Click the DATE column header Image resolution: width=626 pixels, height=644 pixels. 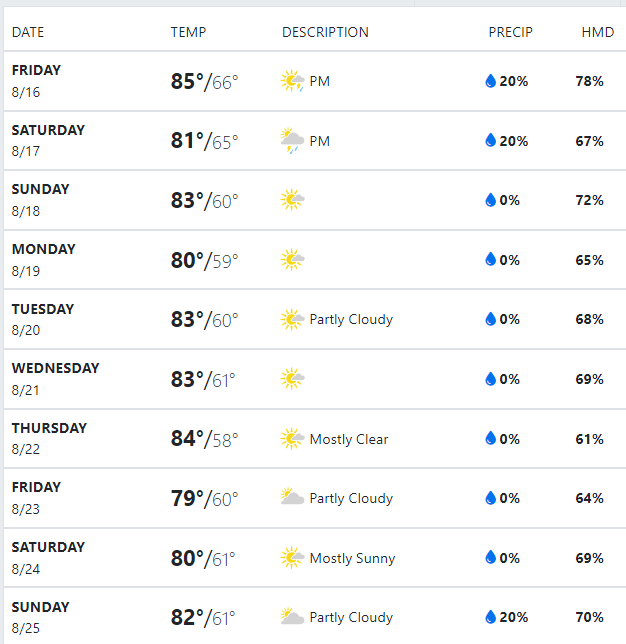28,32
